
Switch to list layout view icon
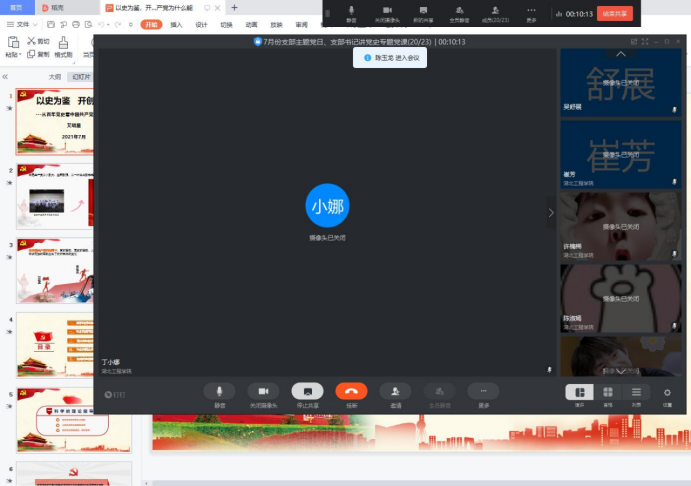click(636, 392)
